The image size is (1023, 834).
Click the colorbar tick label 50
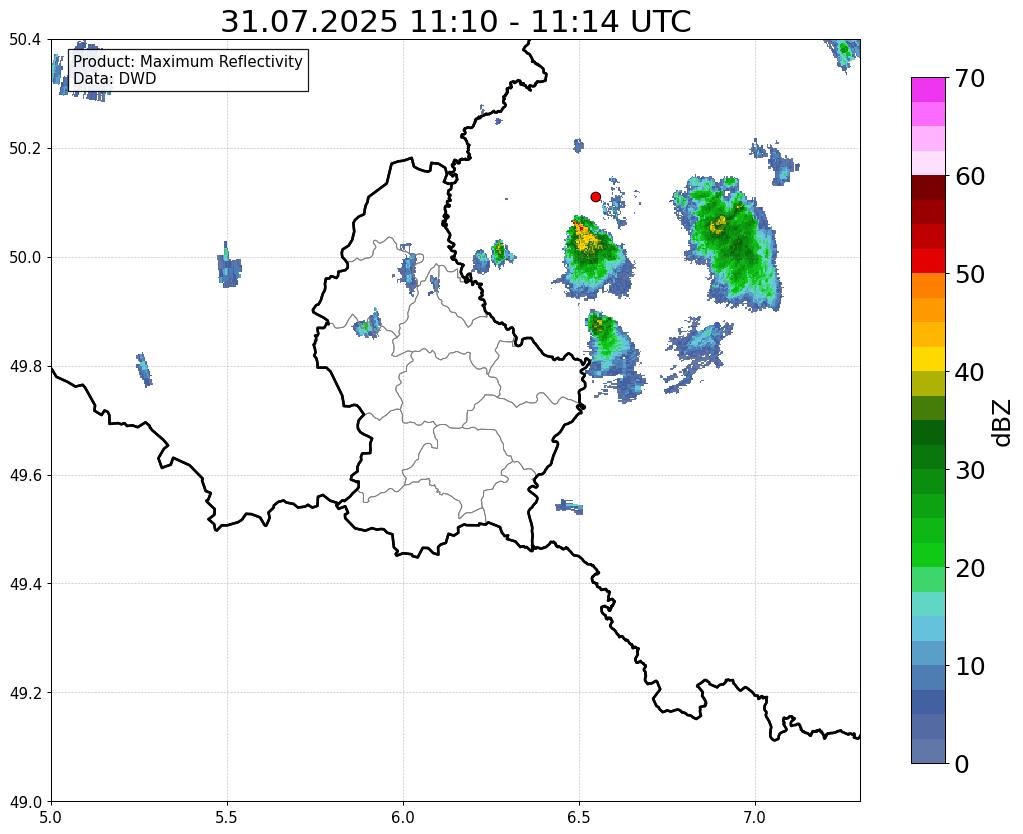click(x=970, y=274)
